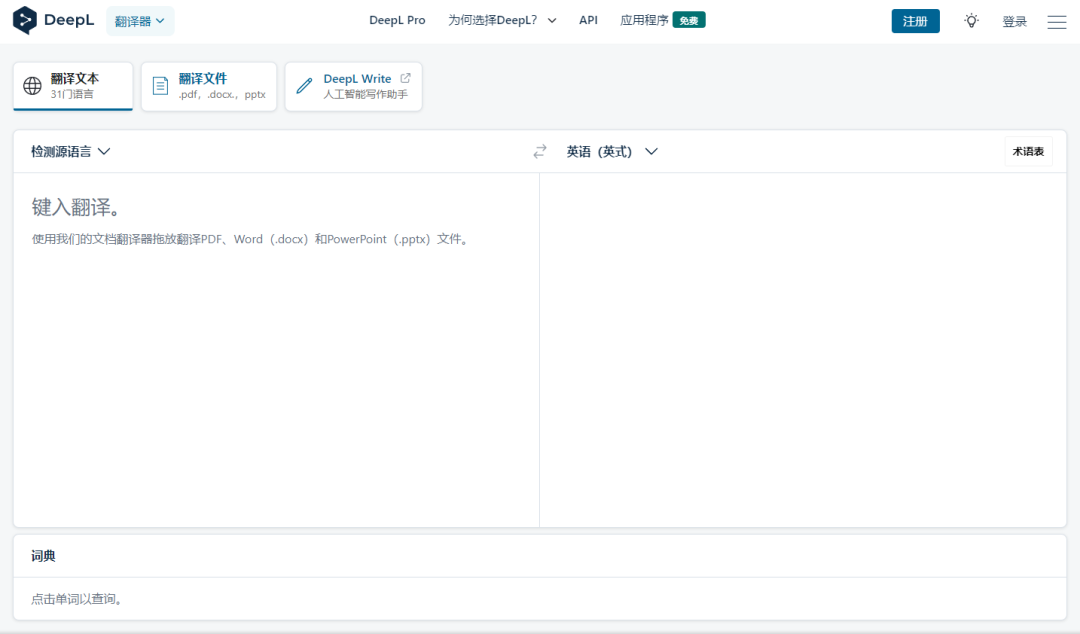Click the 键入翻译 source text field

tap(276, 350)
